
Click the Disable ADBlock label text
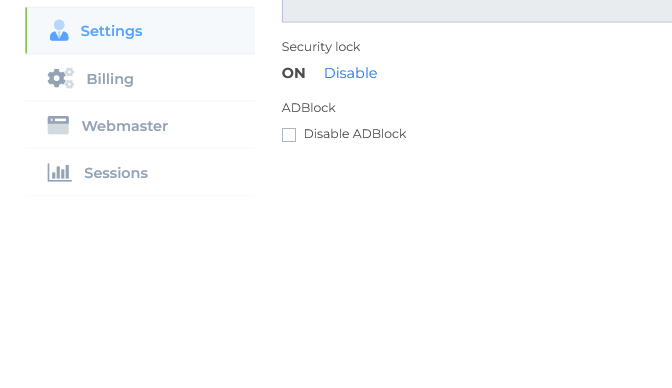pos(355,134)
